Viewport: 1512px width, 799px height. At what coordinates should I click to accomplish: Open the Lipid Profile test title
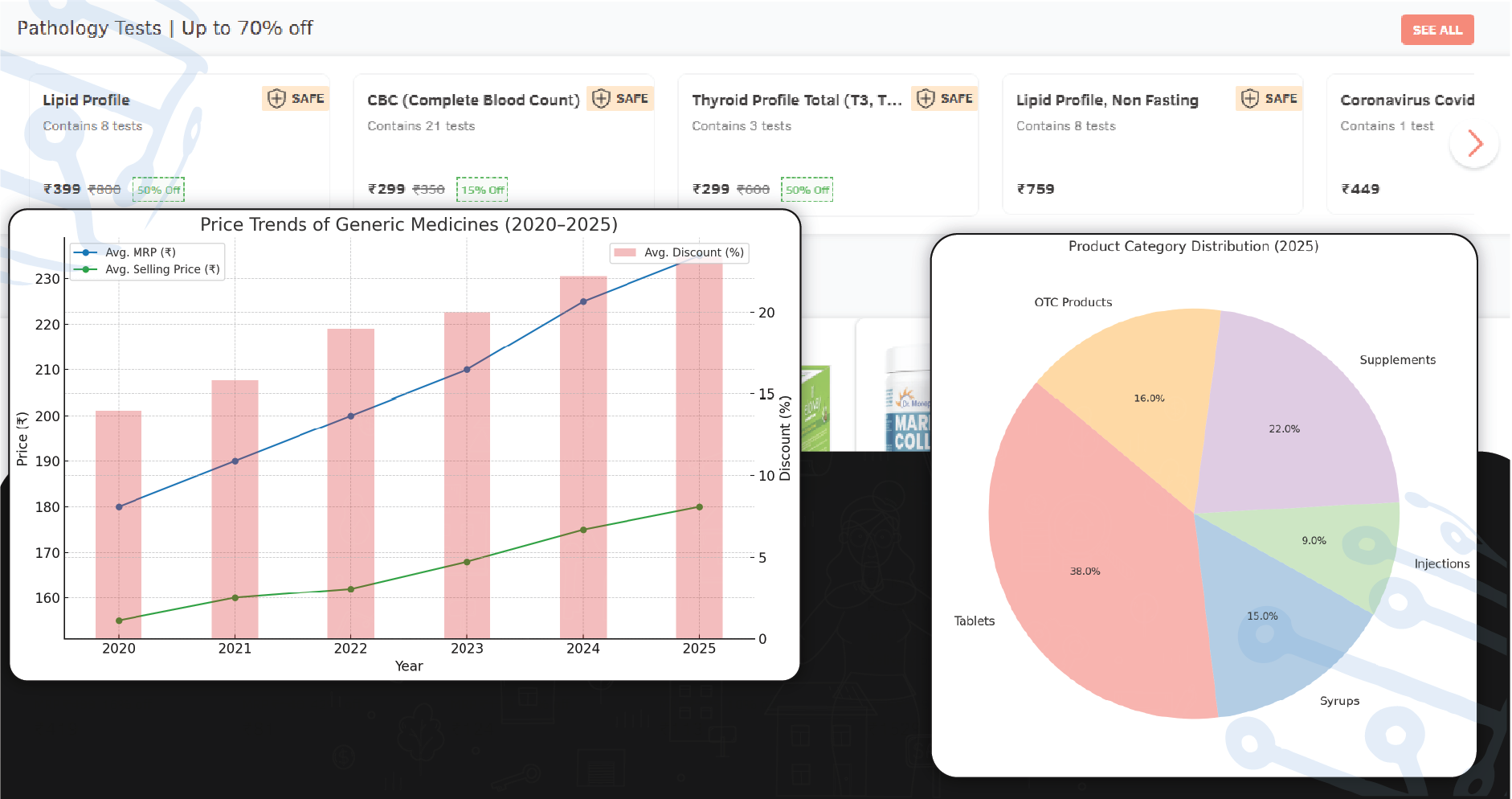86,100
